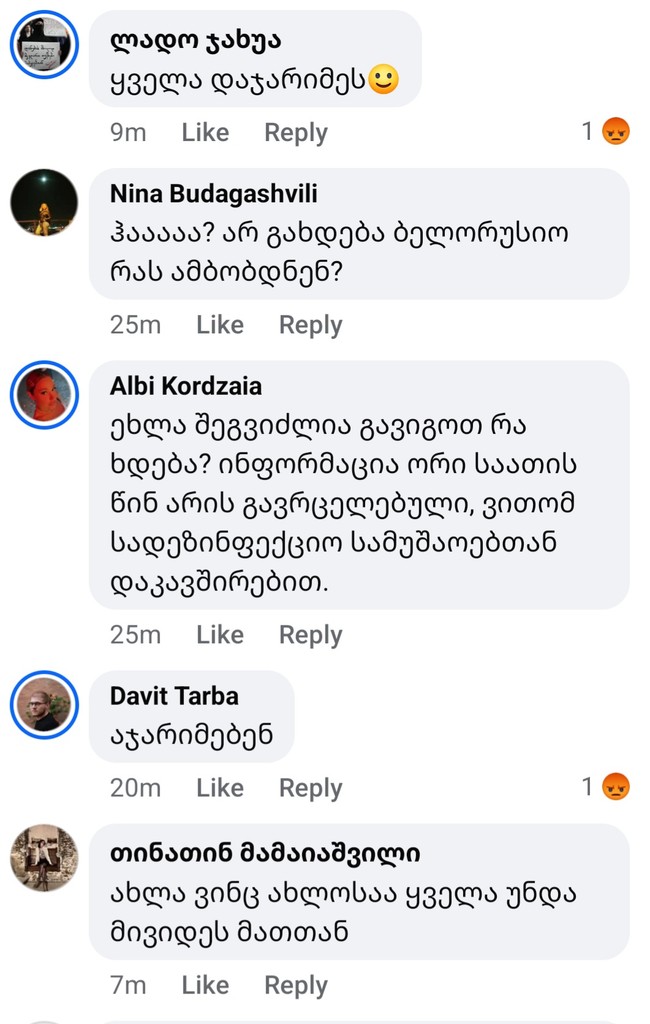Open თინათინ მამაიაშვილი's profile picture
The height and width of the screenshot is (1024, 650).
click(44, 857)
